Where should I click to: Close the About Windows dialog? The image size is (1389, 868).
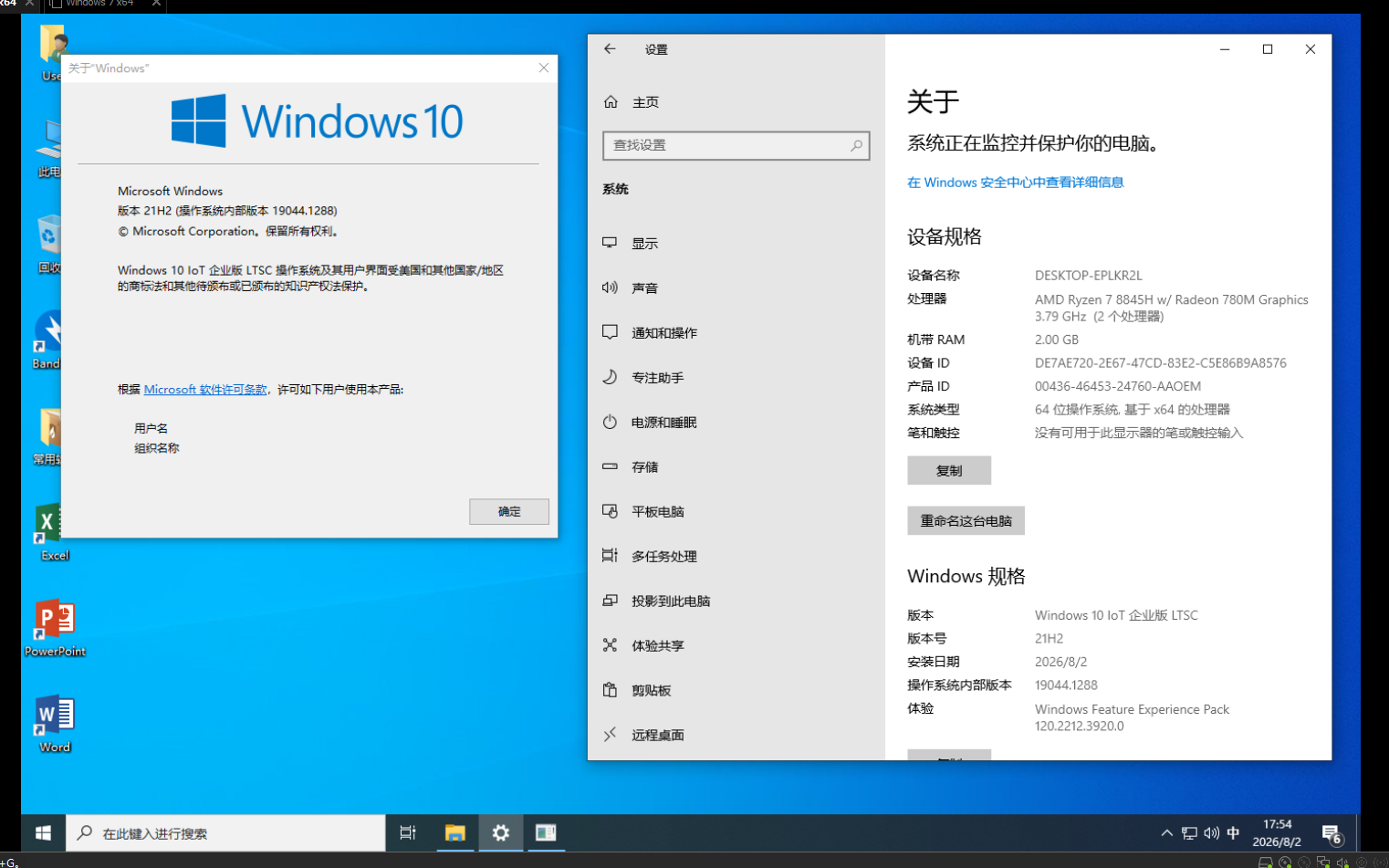pyautogui.click(x=544, y=68)
